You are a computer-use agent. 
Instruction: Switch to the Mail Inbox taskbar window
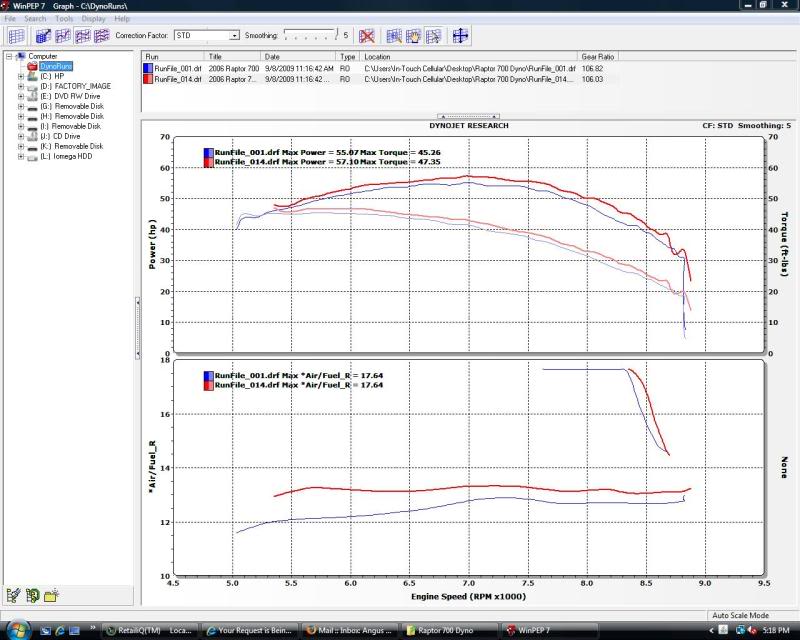point(349,630)
